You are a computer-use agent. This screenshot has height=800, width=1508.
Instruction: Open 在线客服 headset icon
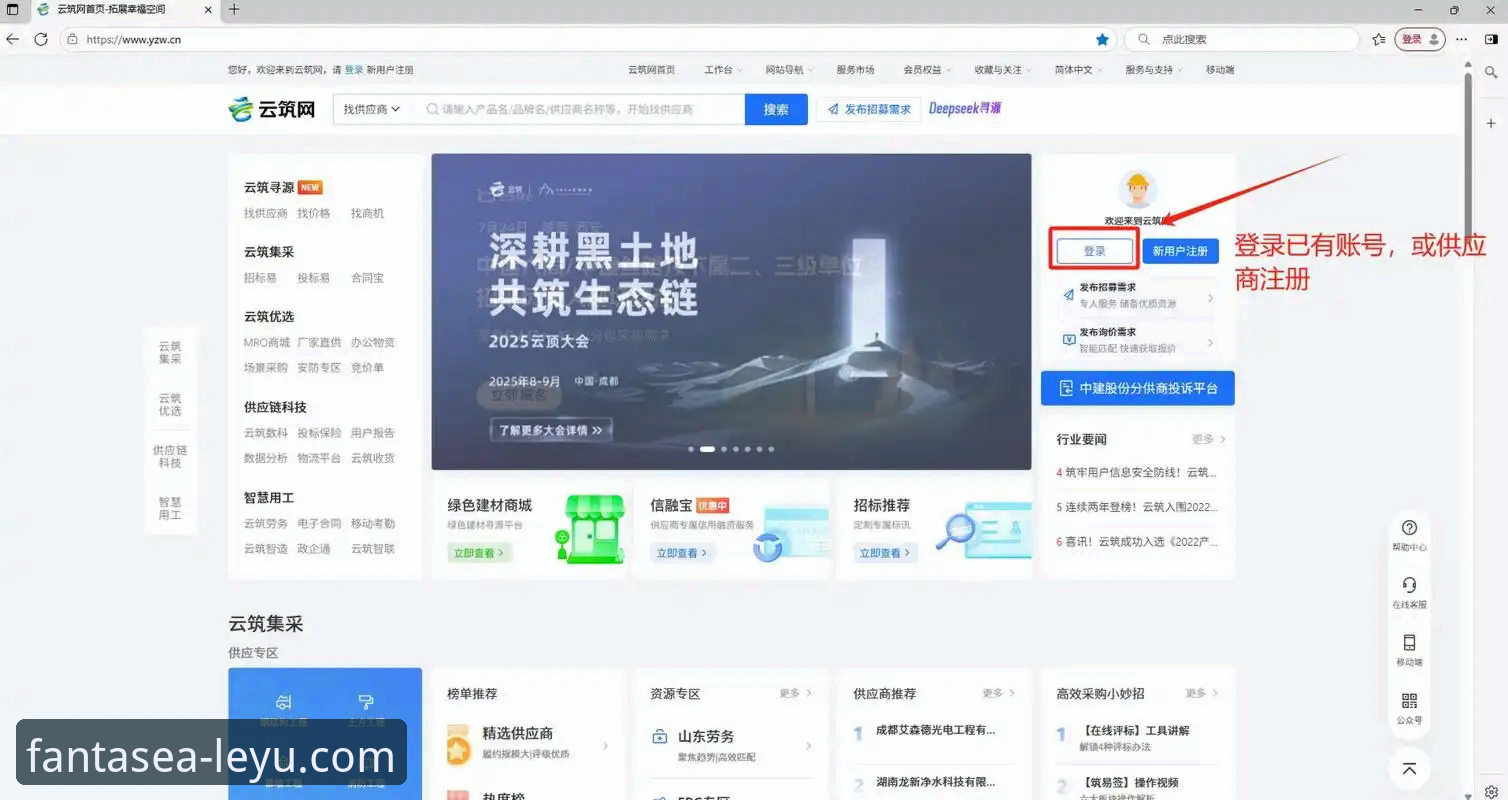[x=1409, y=585]
